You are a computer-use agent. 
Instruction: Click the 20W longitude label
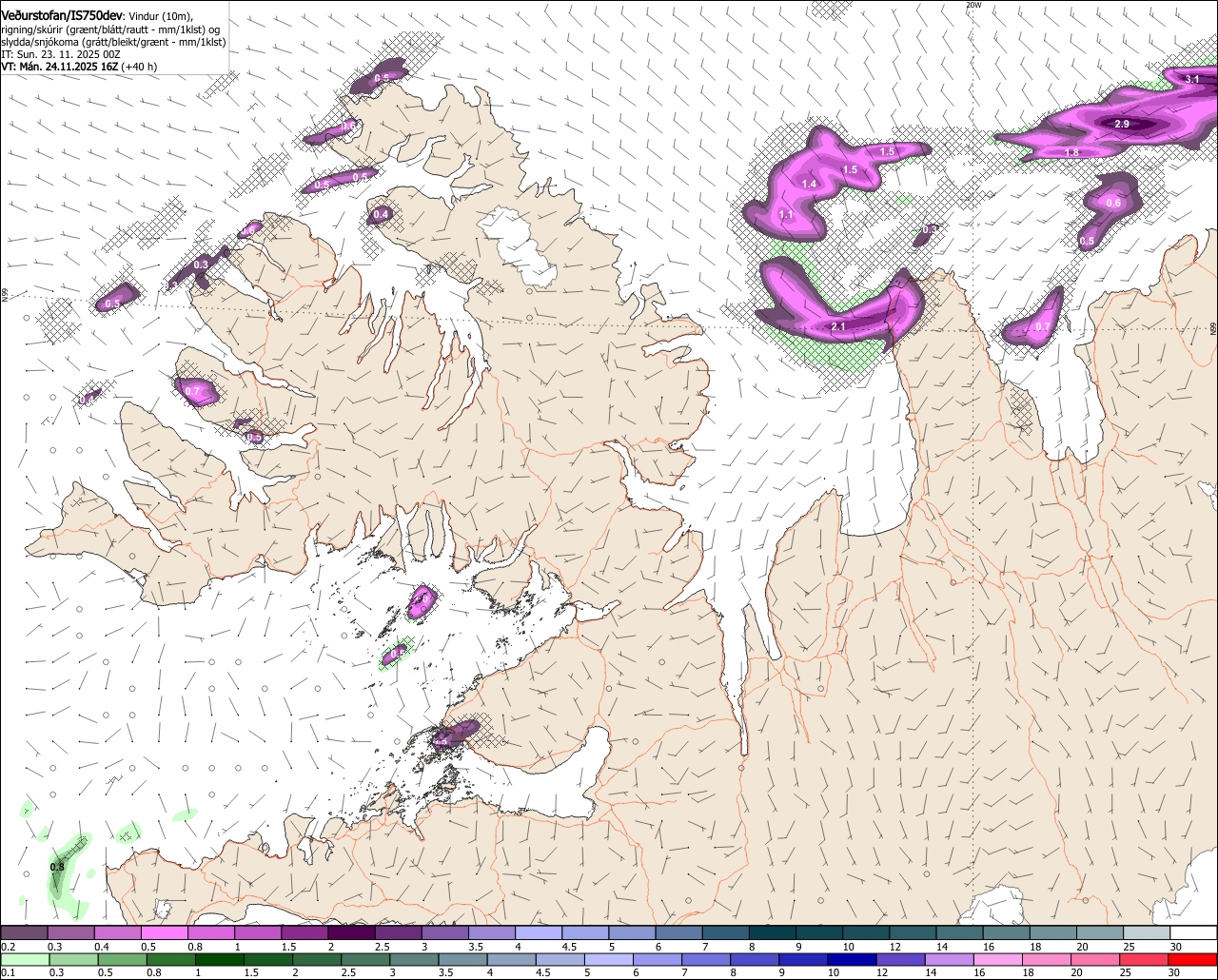click(972, 5)
